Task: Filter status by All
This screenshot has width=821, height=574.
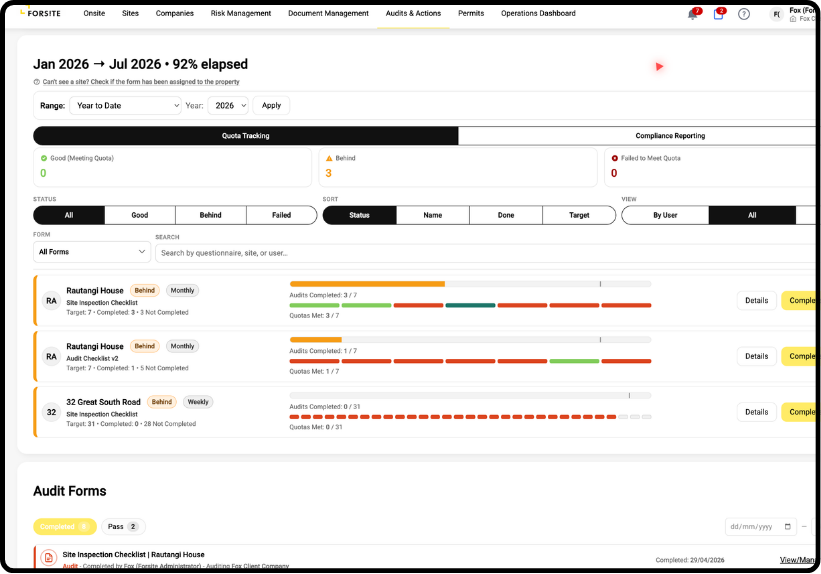Action: tap(69, 215)
